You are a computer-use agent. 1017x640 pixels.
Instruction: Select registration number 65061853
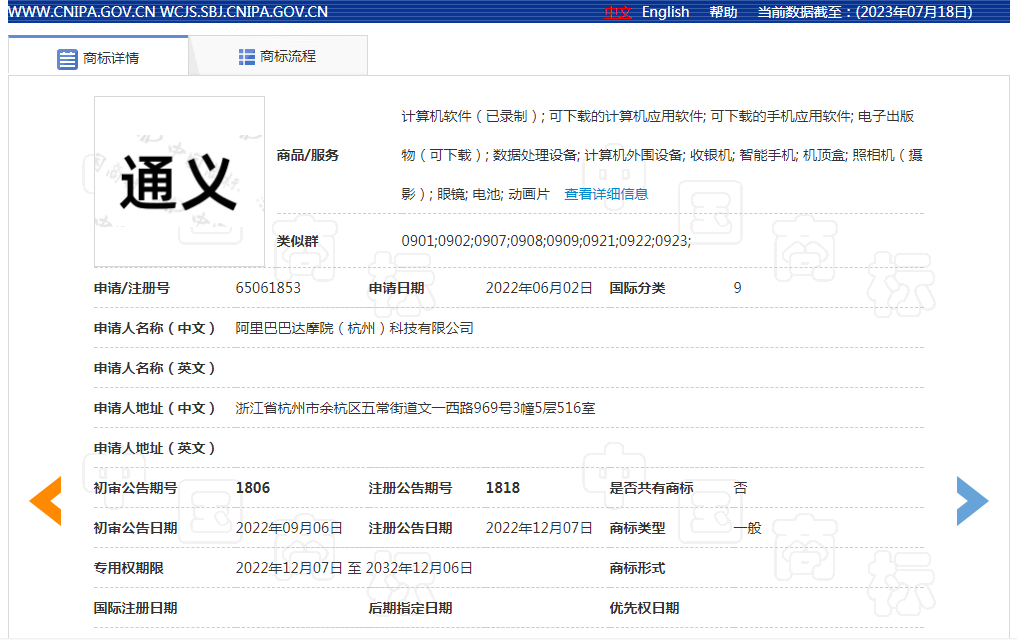tap(268, 288)
